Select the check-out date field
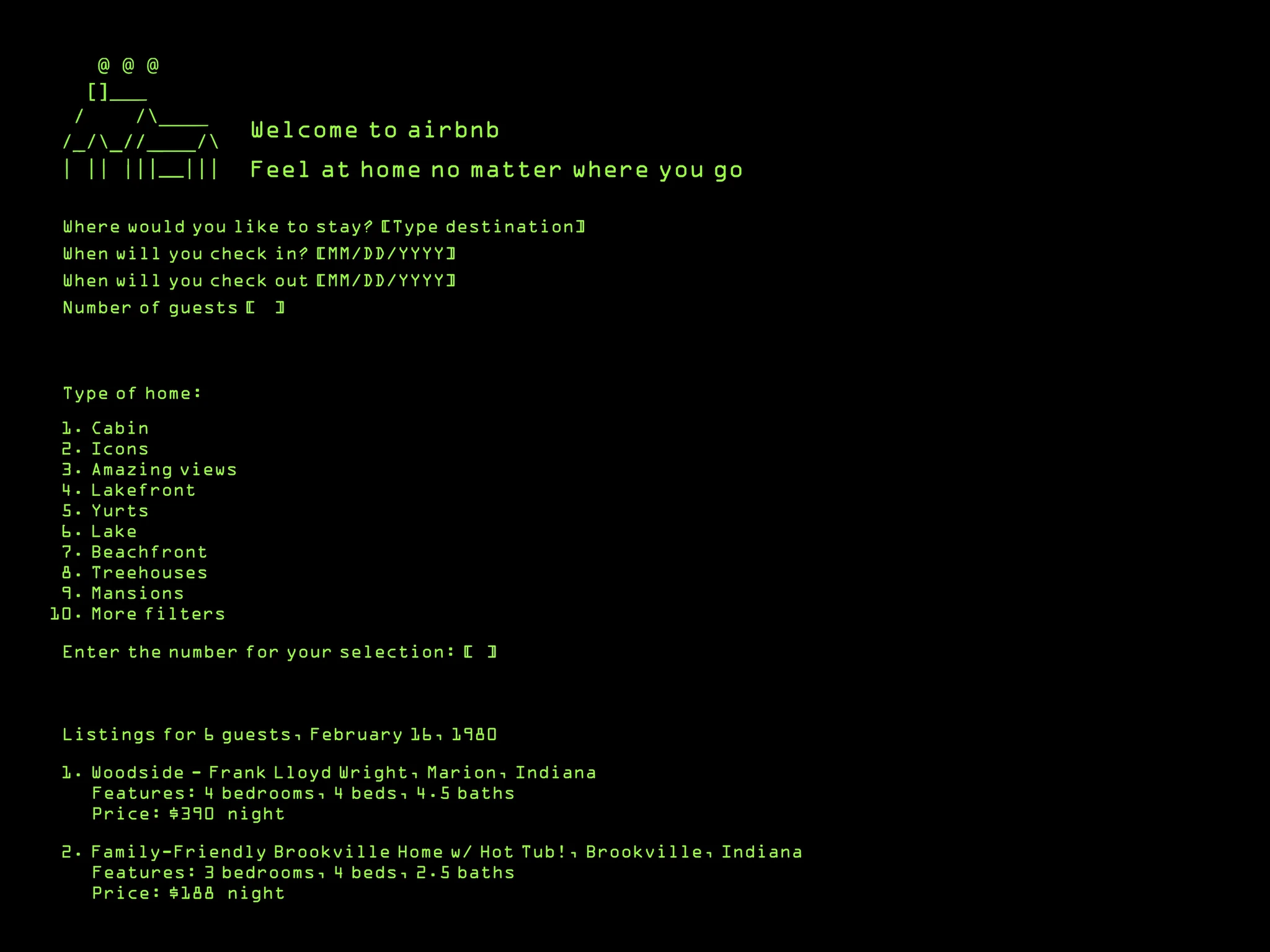Viewport: 1270px width, 952px height. coord(386,281)
